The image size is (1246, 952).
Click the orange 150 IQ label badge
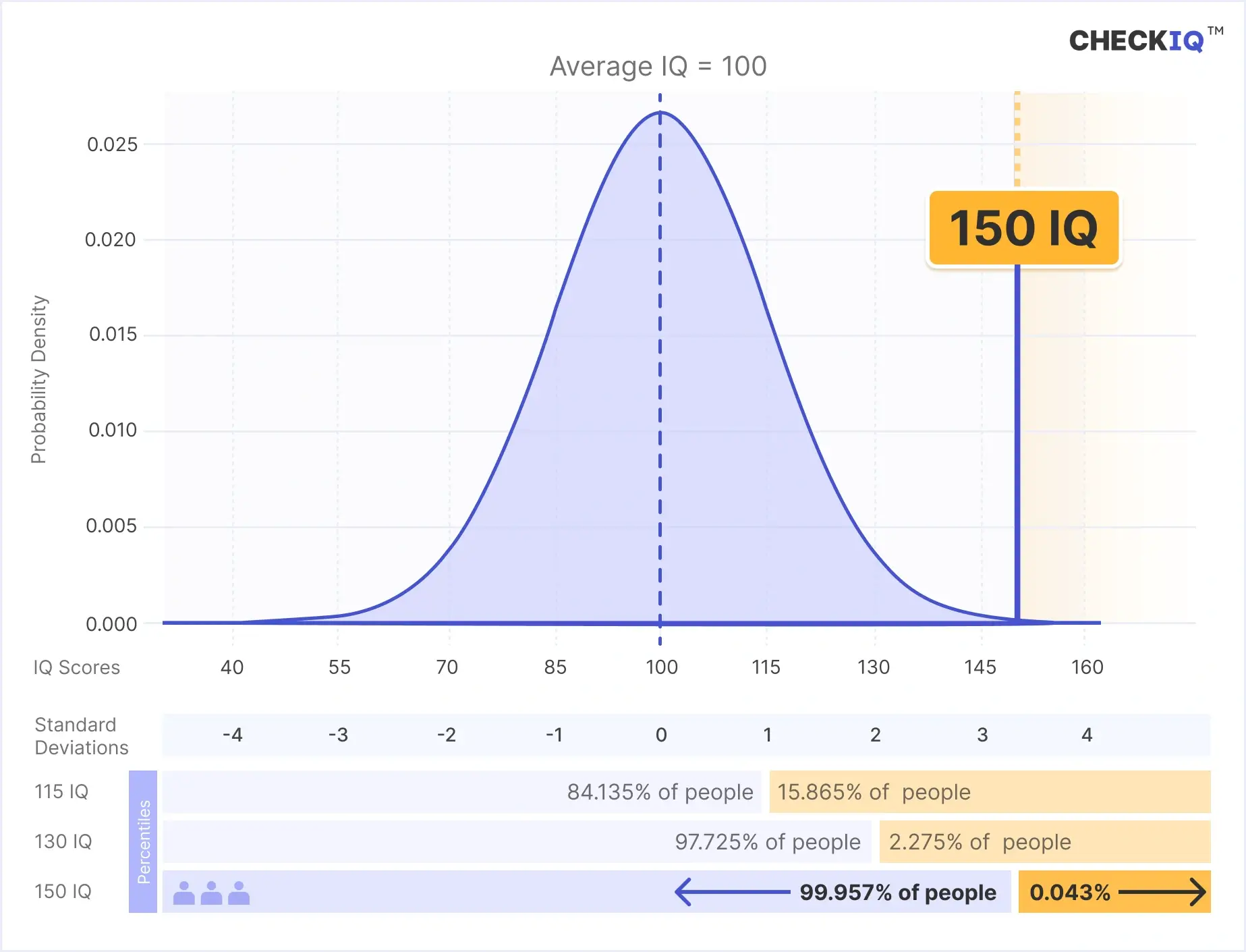point(1023,228)
